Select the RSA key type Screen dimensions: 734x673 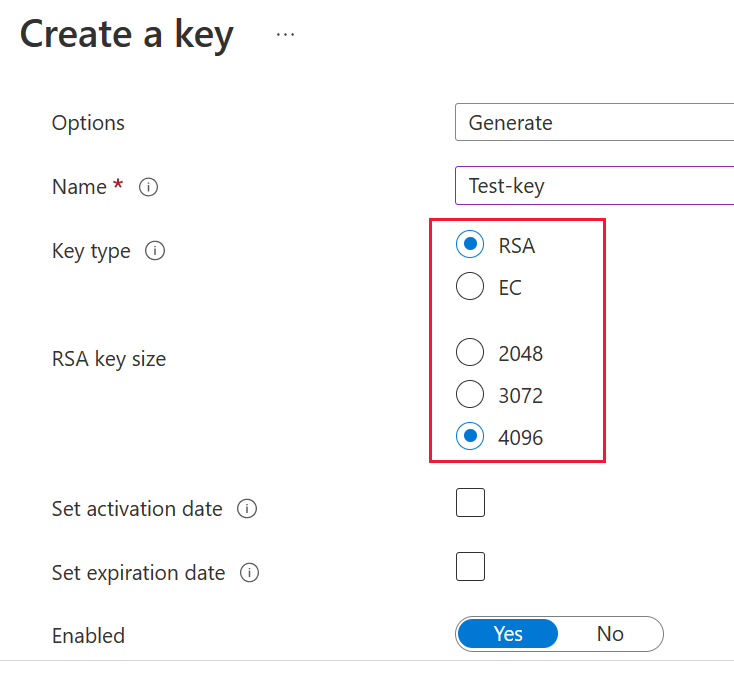pyautogui.click(x=470, y=245)
